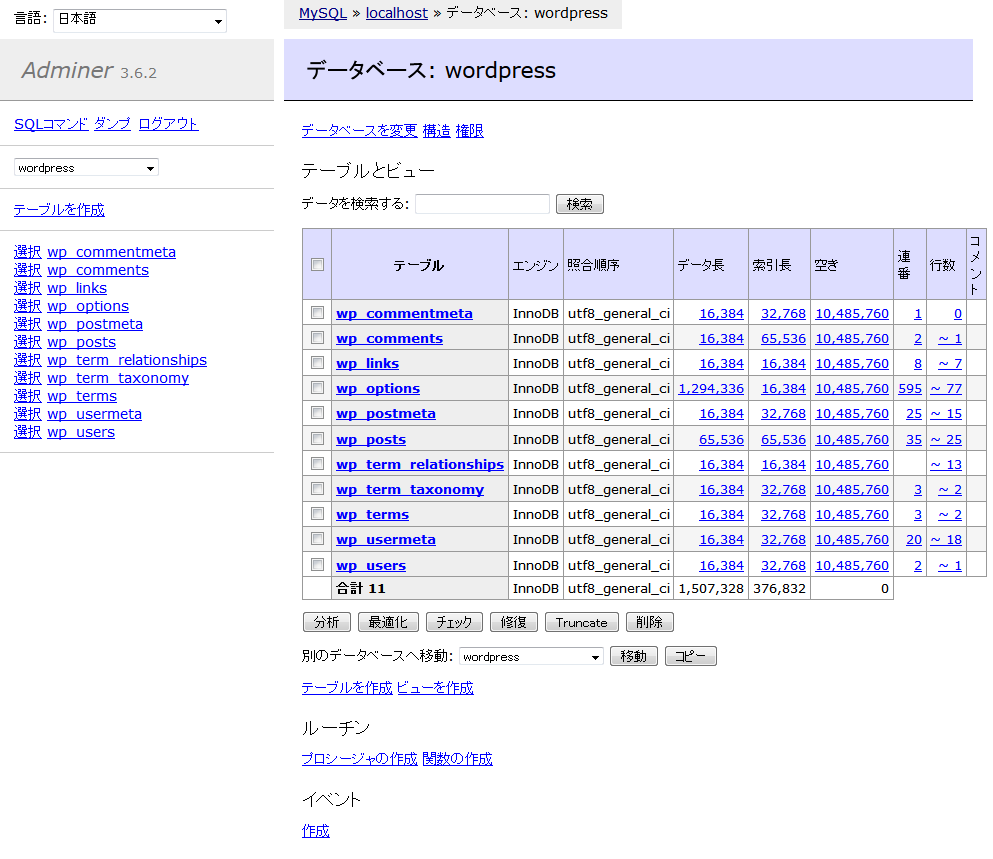Open the wordpress database selector in sidebar
This screenshot has height=859, width=993.
tap(86, 167)
